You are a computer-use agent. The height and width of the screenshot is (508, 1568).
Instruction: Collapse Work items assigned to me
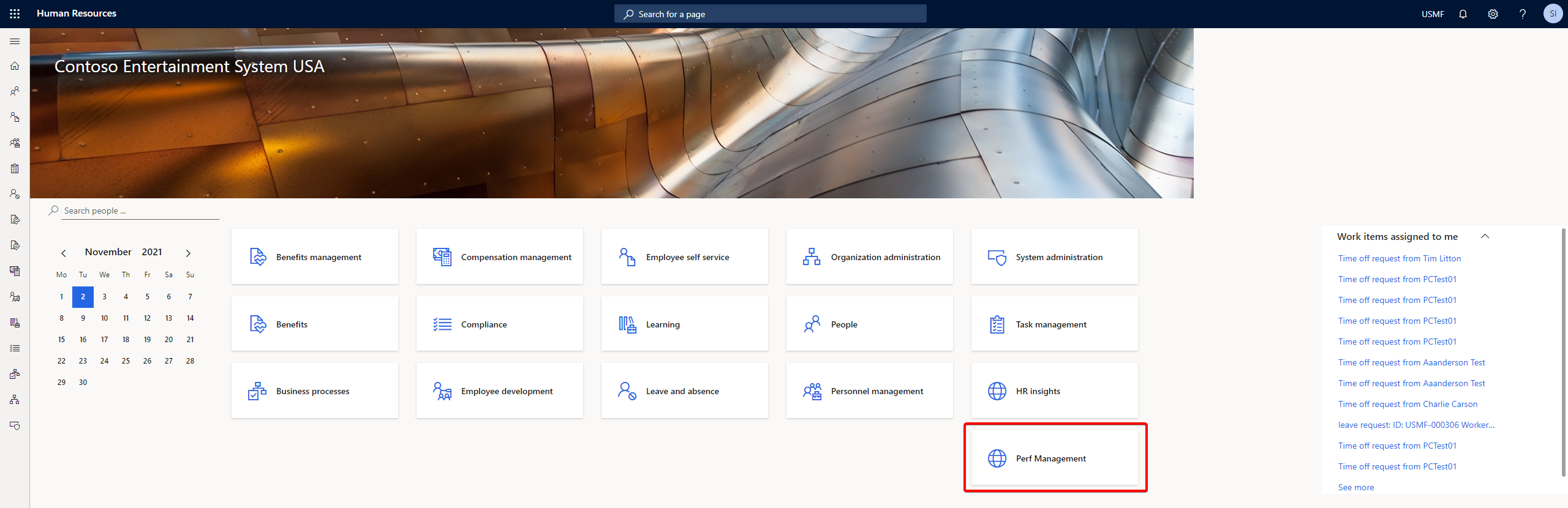click(1485, 236)
